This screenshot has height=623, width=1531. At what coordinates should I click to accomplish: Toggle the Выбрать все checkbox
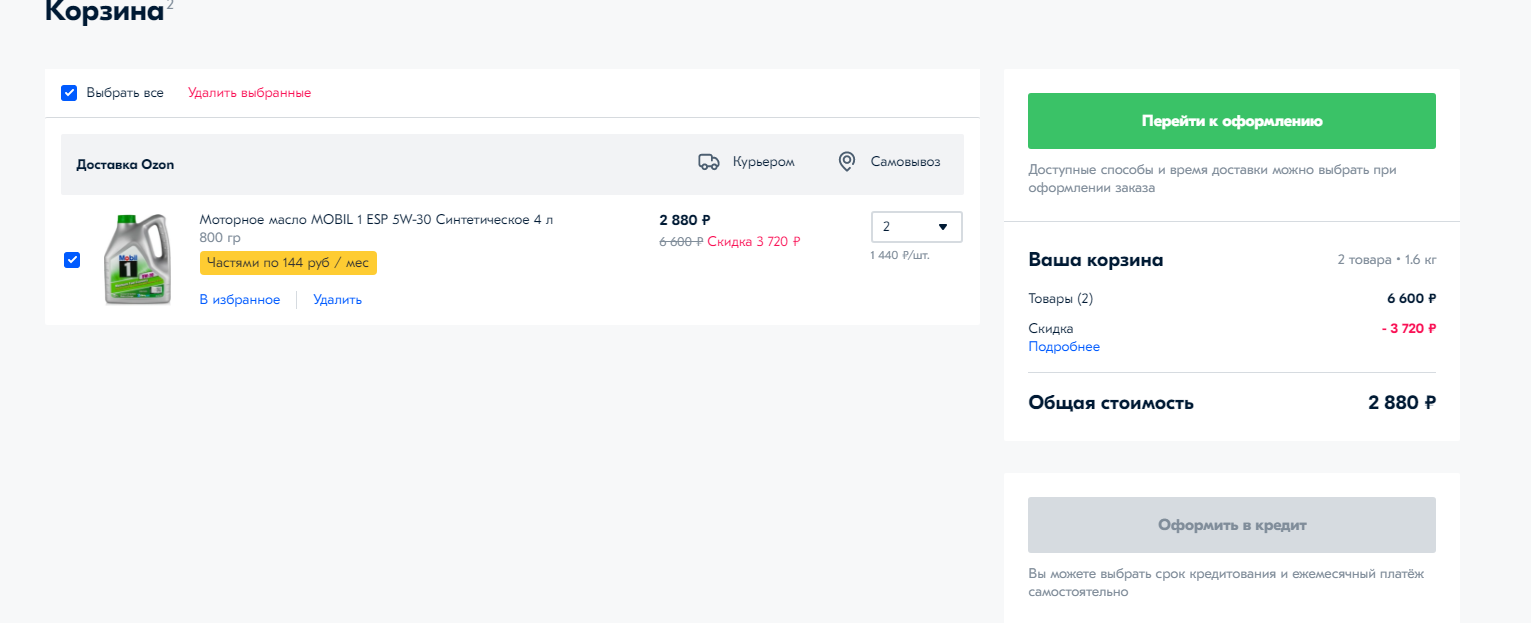click(x=69, y=93)
